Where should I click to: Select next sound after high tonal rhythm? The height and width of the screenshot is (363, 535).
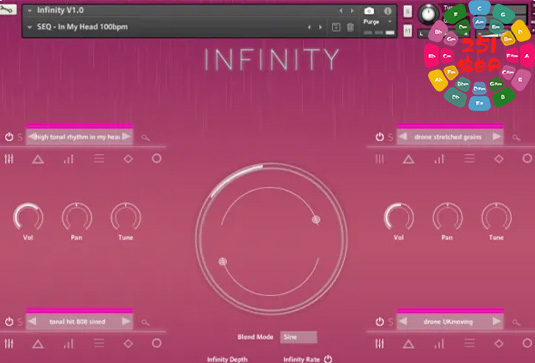(126, 136)
